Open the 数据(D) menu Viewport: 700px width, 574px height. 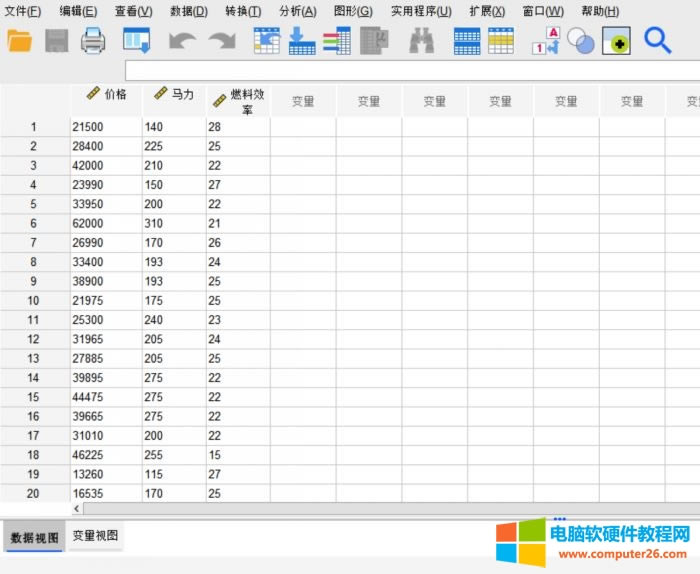tap(189, 11)
